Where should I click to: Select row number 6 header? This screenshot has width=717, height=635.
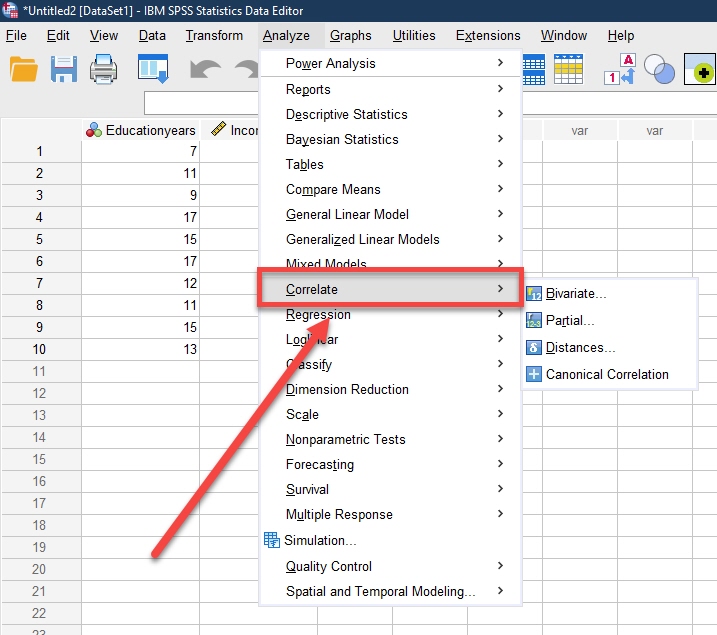pos(40,261)
